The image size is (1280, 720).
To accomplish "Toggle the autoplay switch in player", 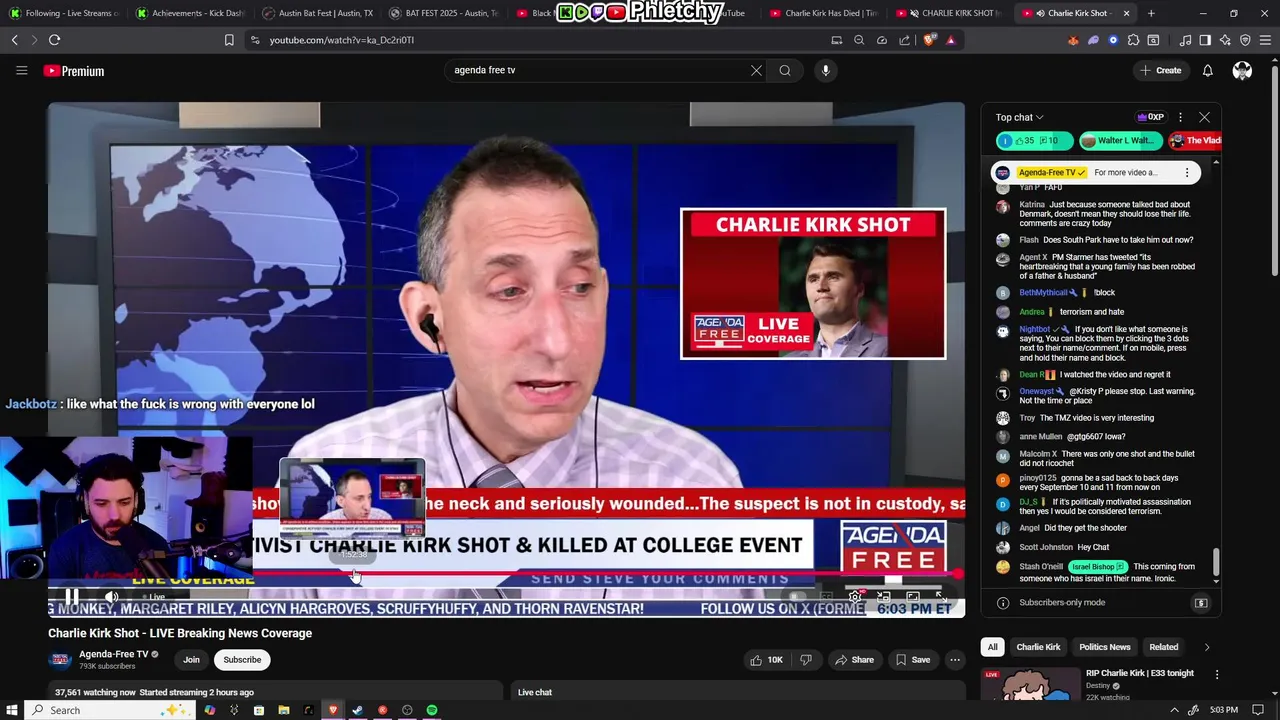I will (796, 597).
